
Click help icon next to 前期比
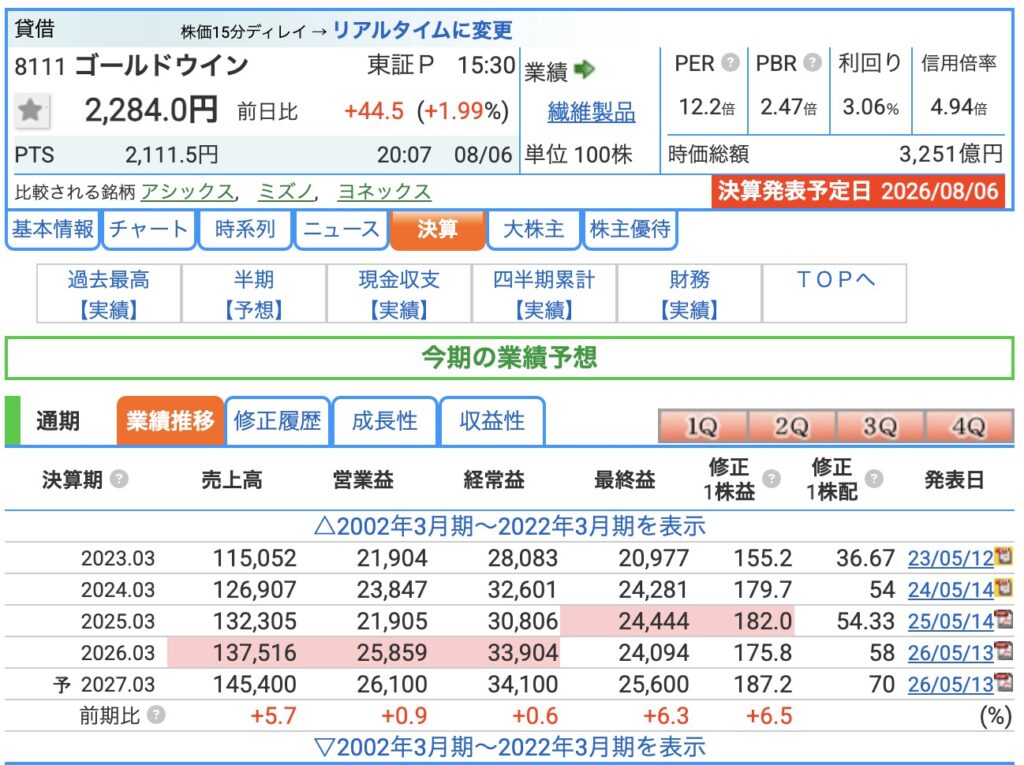coord(155,715)
